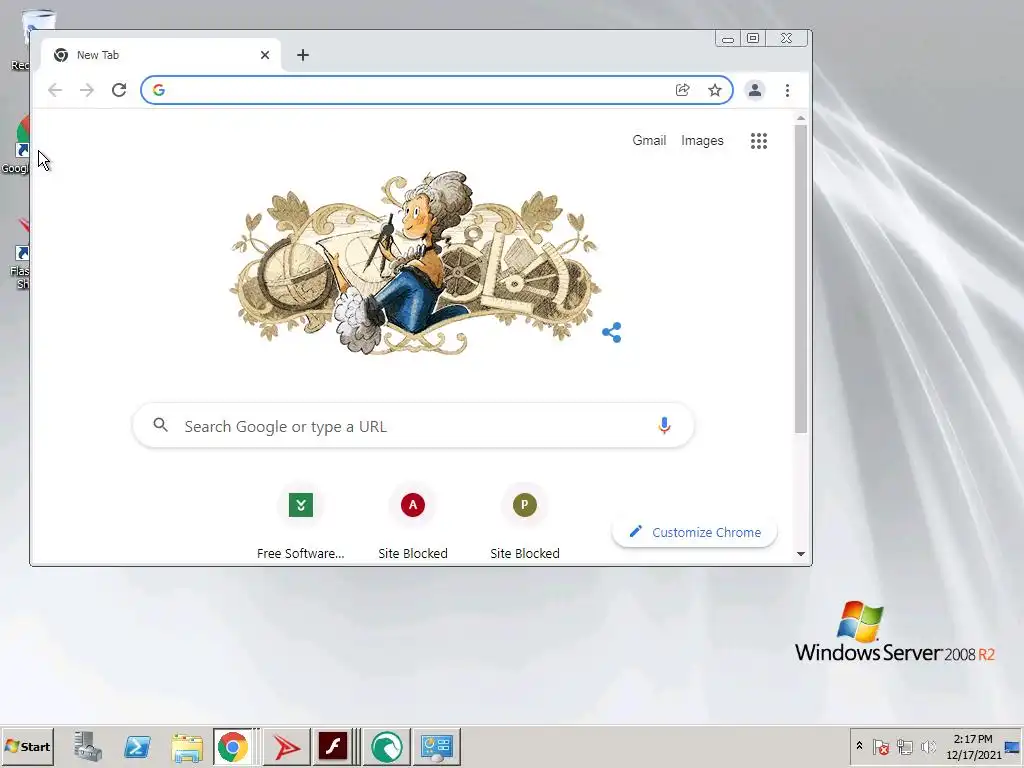Viewport: 1024px width, 768px height.
Task: Open the control panel taskbar icon
Action: (x=436, y=746)
